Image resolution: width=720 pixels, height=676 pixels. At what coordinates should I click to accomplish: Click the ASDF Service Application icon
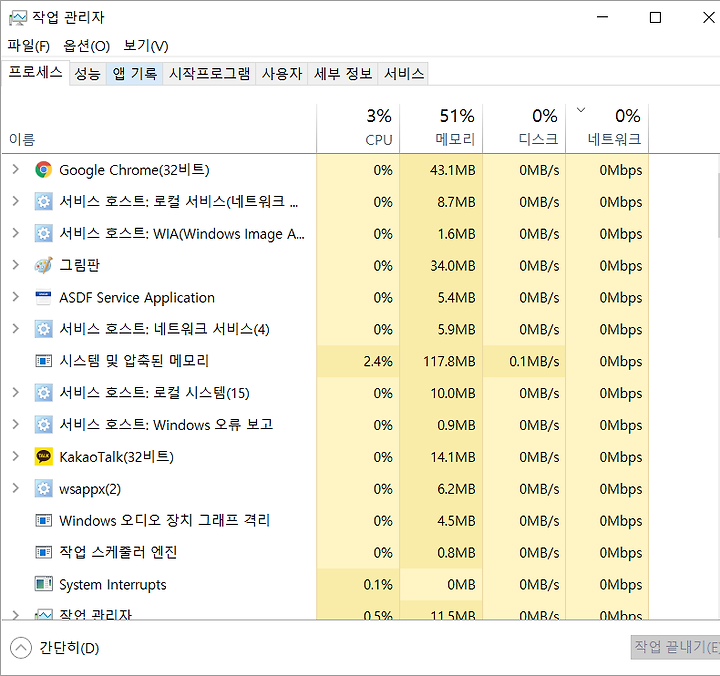click(x=44, y=298)
